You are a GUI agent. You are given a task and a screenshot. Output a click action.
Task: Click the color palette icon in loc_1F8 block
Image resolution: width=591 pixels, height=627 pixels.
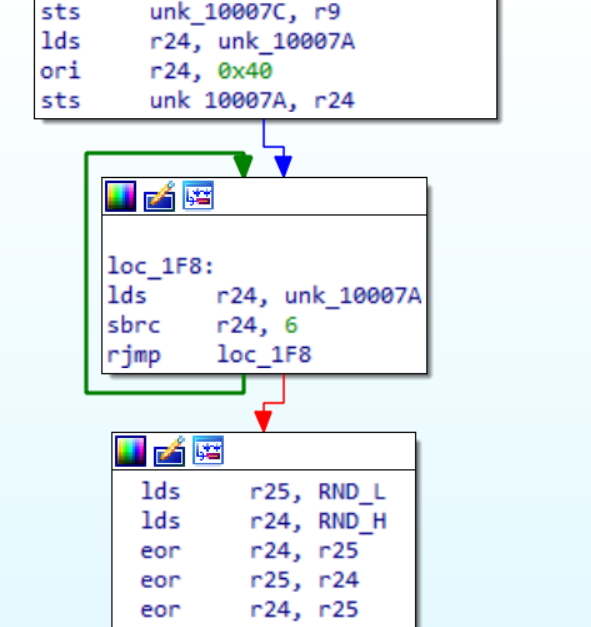point(121,196)
